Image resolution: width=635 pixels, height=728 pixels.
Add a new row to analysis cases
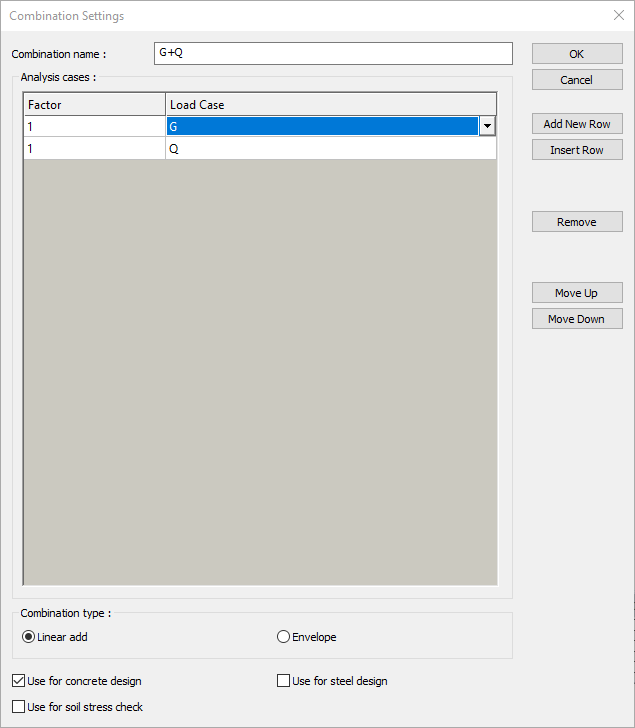coord(576,124)
